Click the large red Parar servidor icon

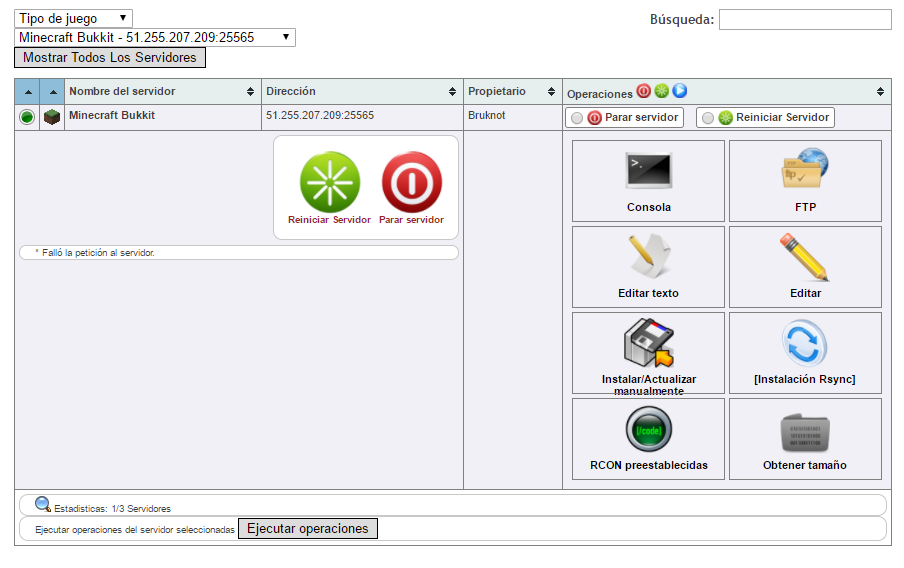click(412, 182)
